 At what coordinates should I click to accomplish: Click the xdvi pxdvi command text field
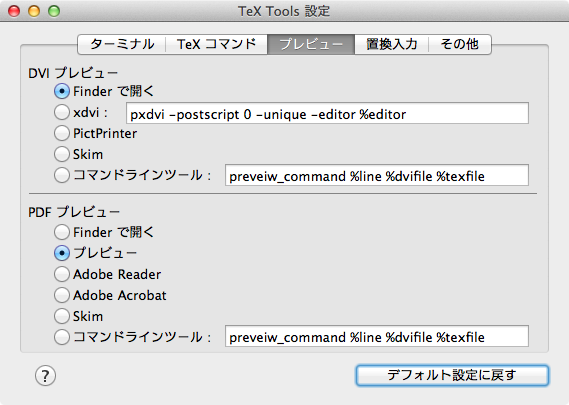(327, 113)
